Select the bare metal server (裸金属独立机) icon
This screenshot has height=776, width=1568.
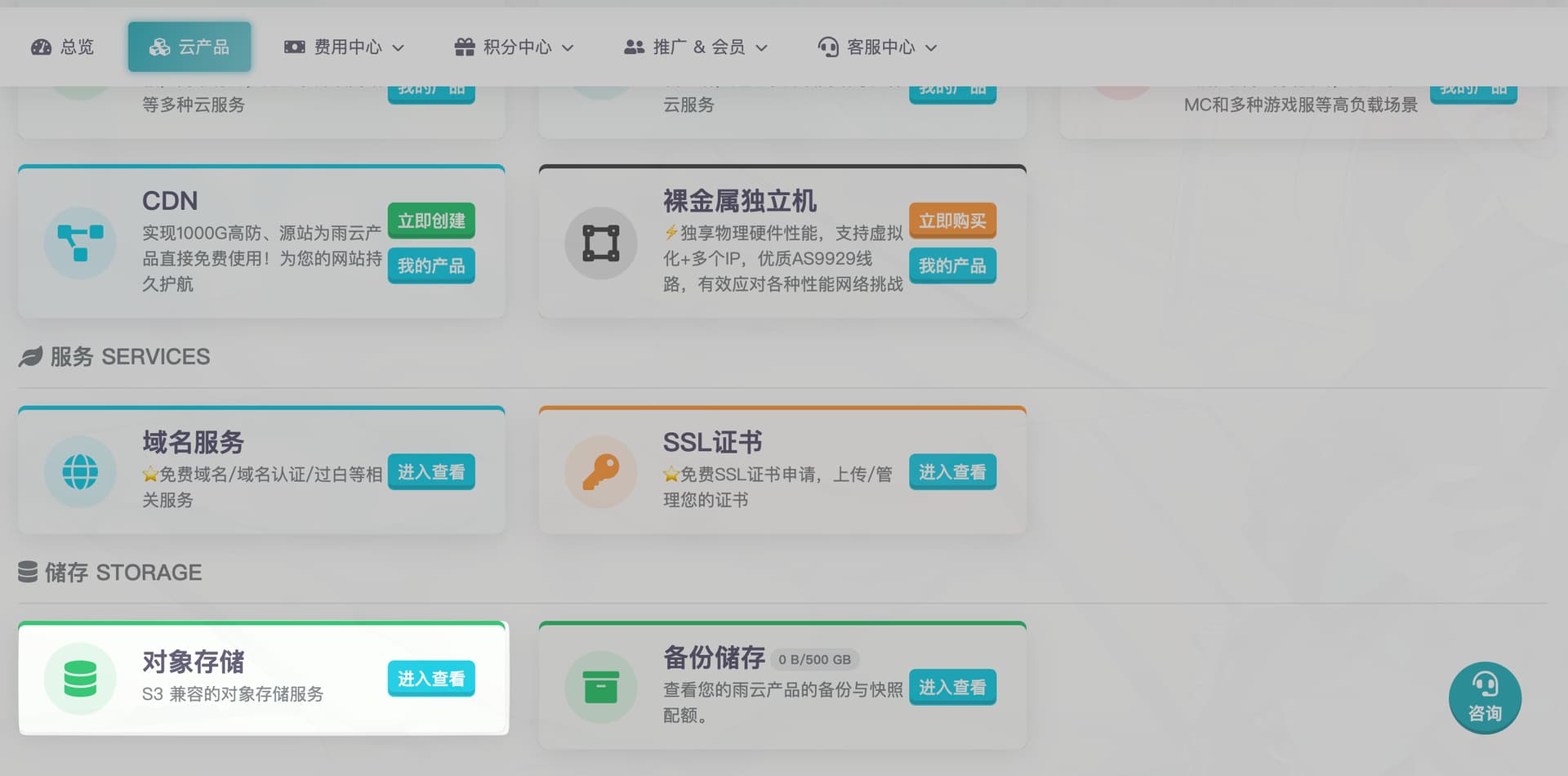coord(601,243)
